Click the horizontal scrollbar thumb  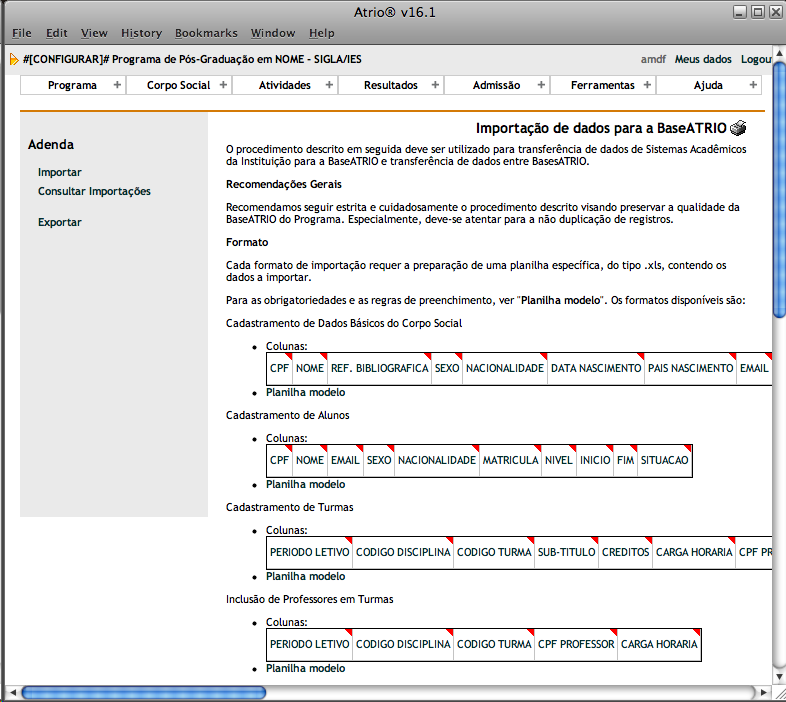tap(143, 692)
